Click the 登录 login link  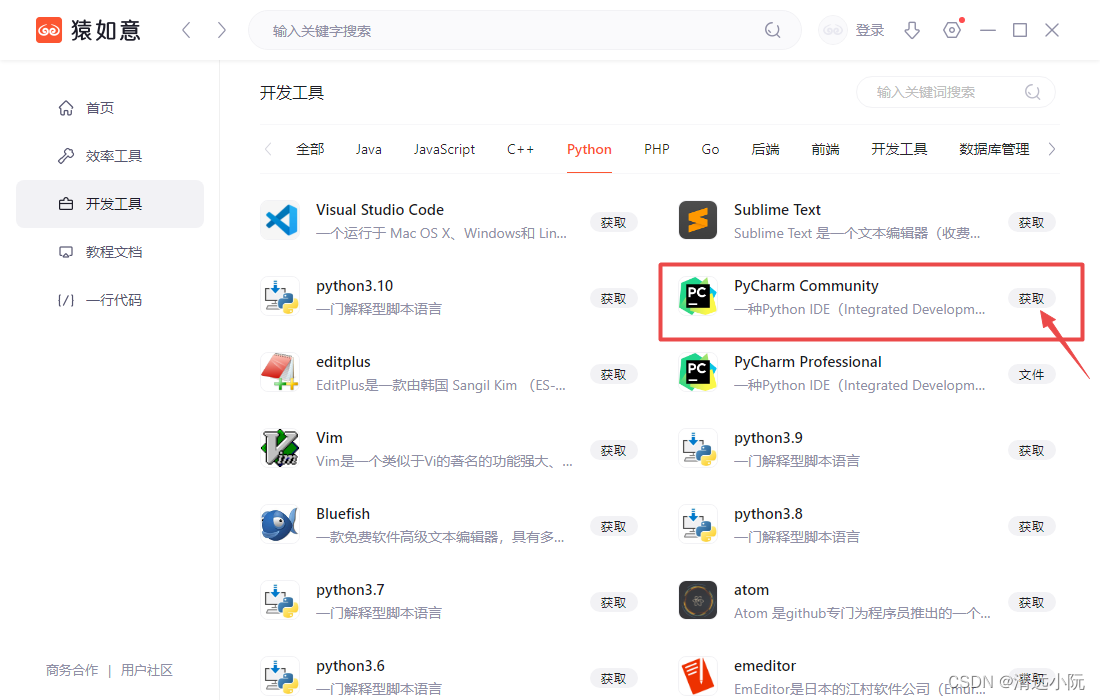(x=870, y=30)
